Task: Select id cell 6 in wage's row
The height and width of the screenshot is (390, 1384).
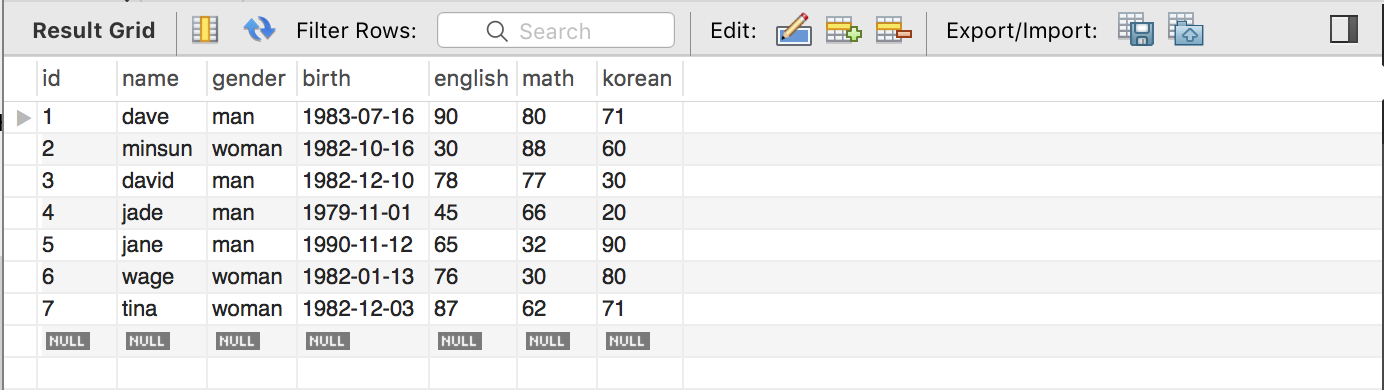Action: [77, 277]
